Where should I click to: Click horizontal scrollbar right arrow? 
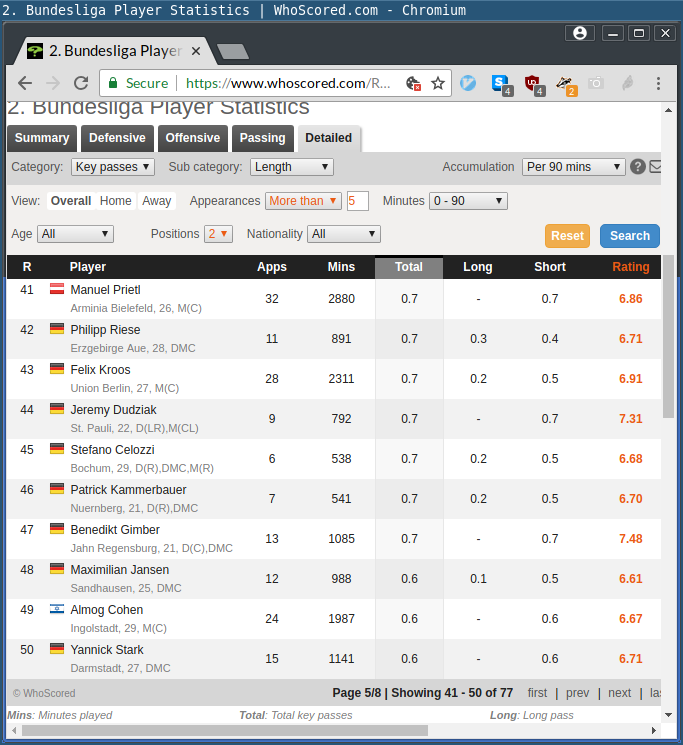(654, 730)
